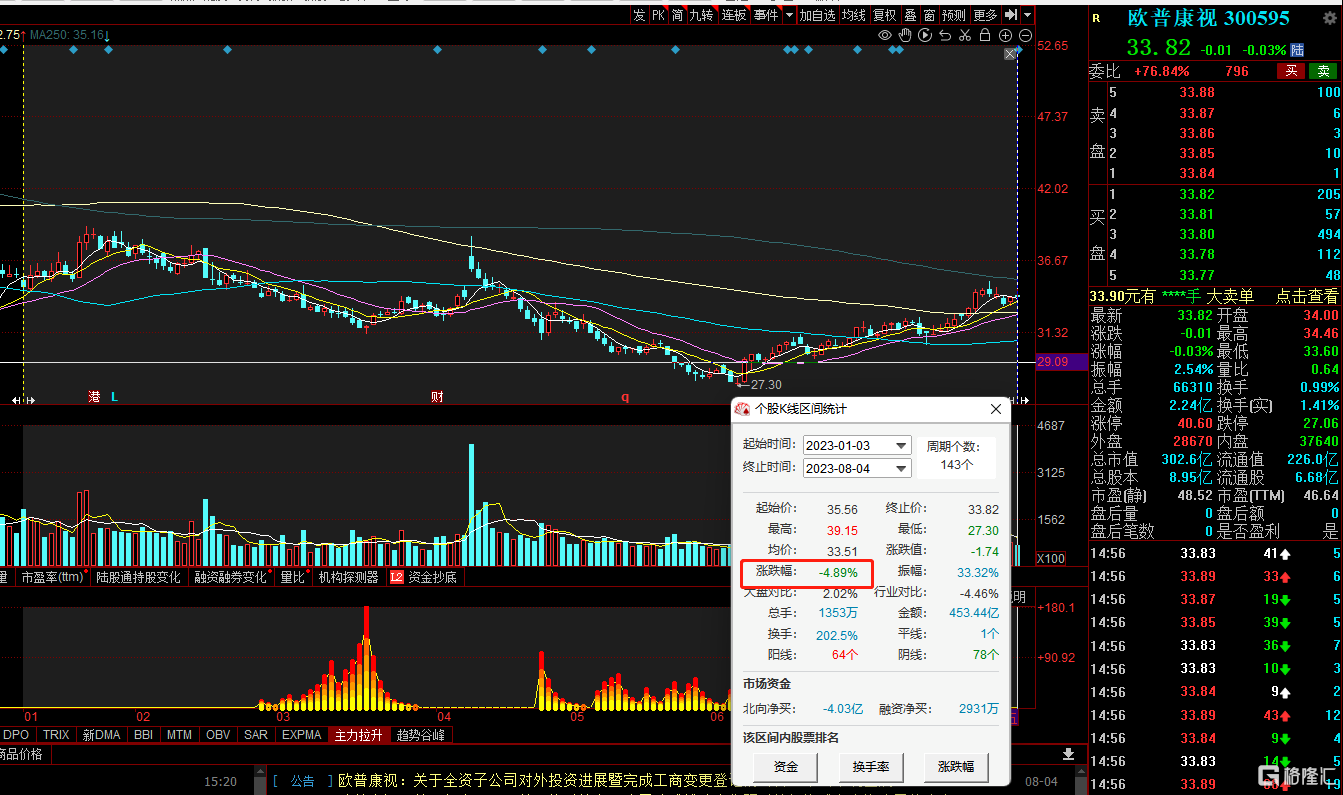Zoom in with the circled plus icon

click(x=1005, y=35)
